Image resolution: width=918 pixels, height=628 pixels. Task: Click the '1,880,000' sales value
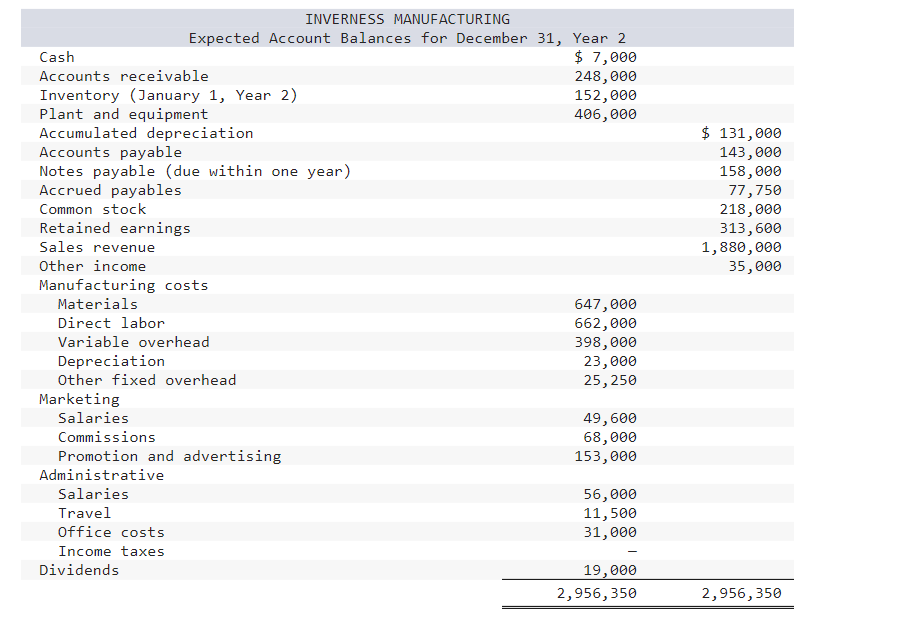click(741, 248)
